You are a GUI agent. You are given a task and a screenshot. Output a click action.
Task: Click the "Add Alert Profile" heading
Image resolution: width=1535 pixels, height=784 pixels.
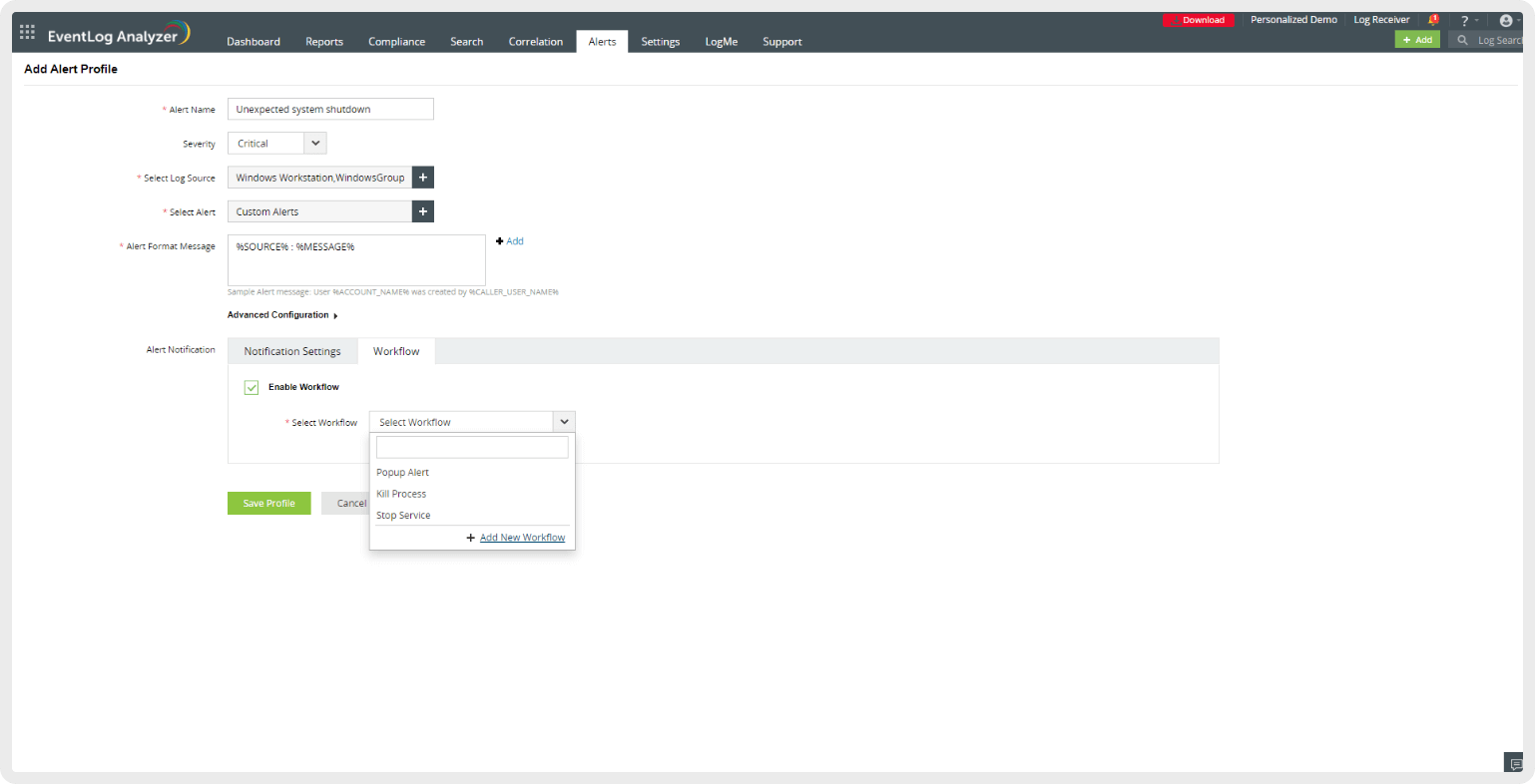pyautogui.click(x=71, y=69)
